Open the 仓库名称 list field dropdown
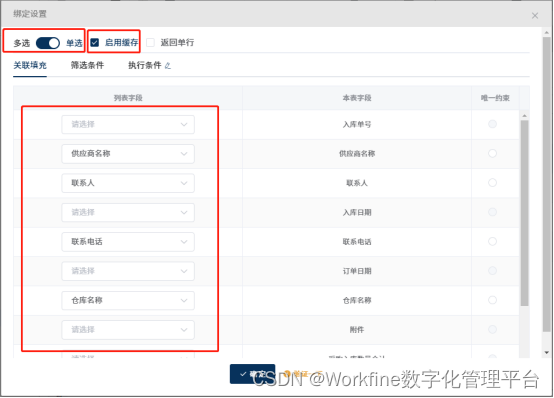554x398 pixels. point(128,300)
